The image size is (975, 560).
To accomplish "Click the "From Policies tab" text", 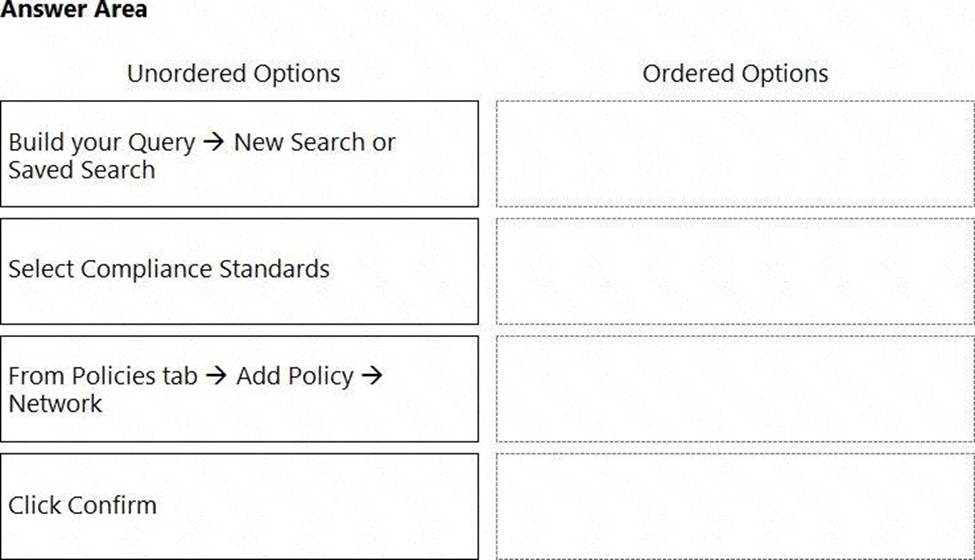I will pos(102,376).
